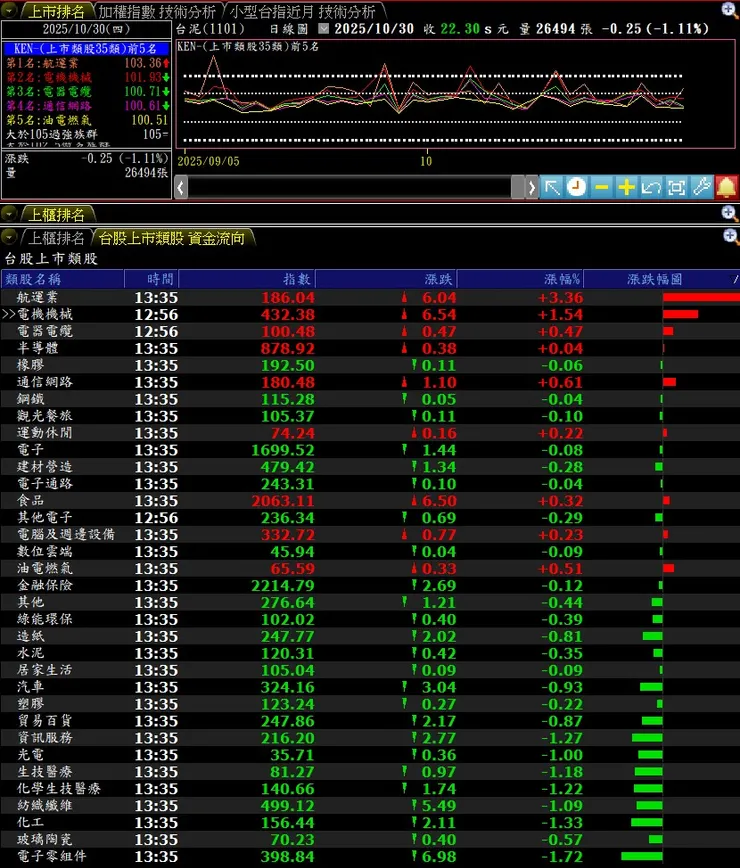Select 紡織纖維 sector row

click(370, 805)
